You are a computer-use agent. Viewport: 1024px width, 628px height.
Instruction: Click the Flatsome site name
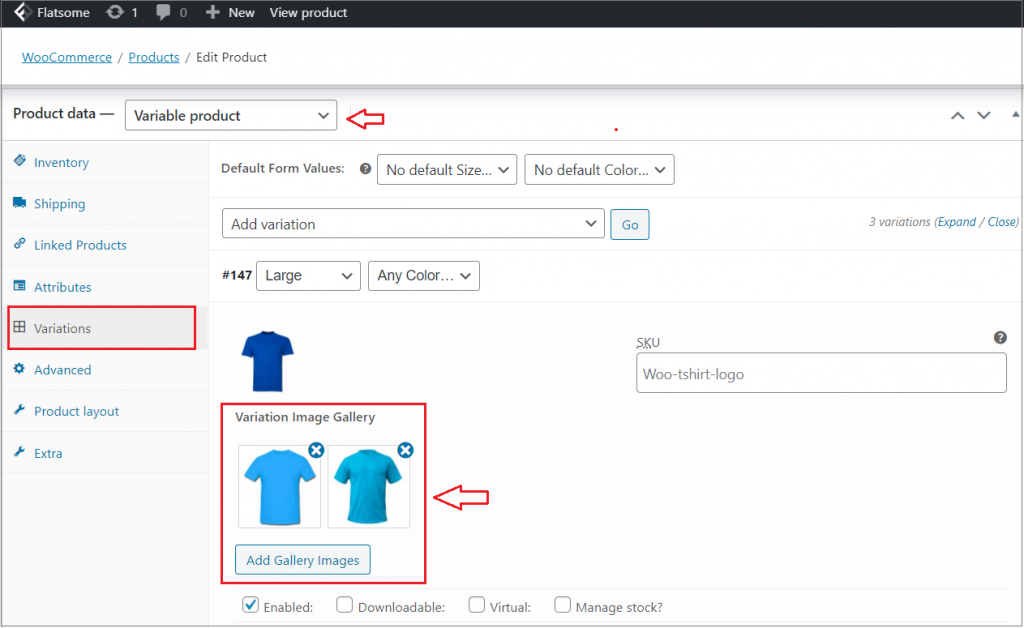tap(63, 12)
